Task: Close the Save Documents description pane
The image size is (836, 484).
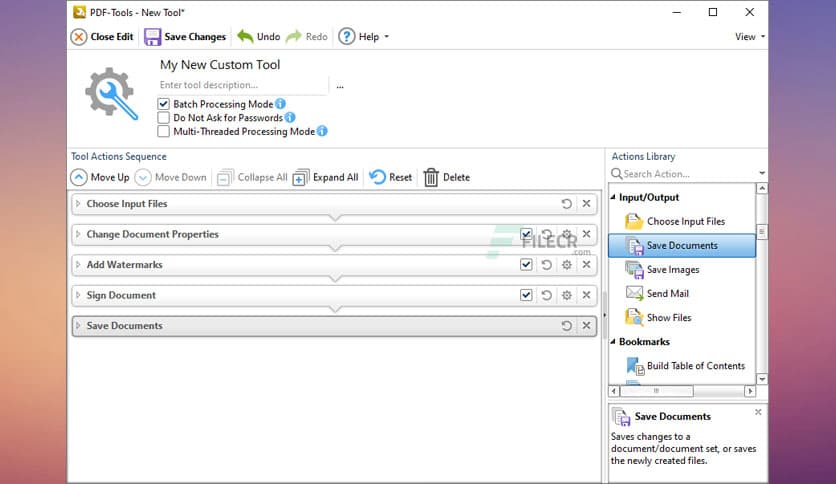Action: (x=758, y=412)
